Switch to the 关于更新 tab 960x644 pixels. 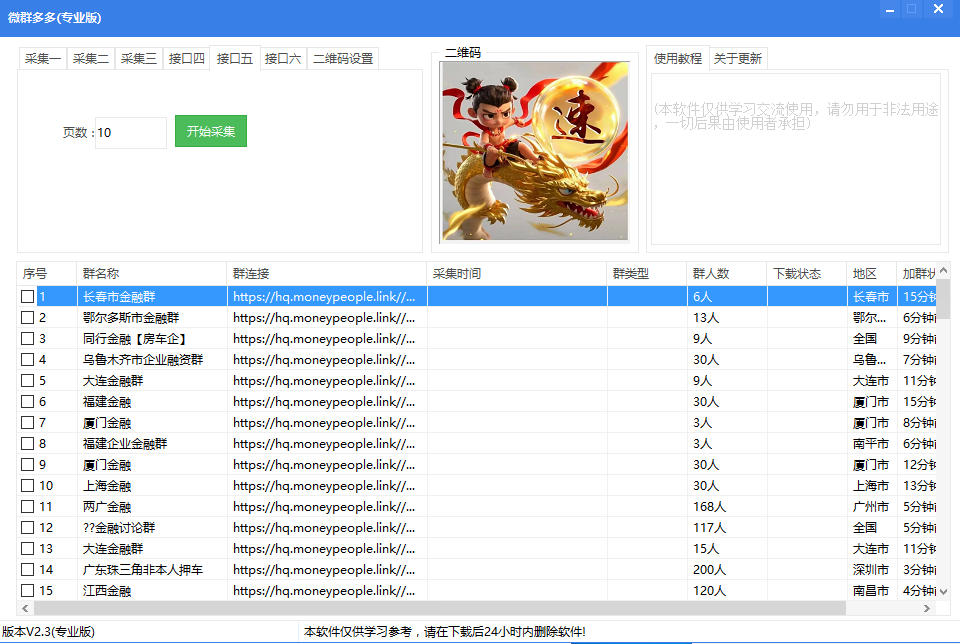740,57
